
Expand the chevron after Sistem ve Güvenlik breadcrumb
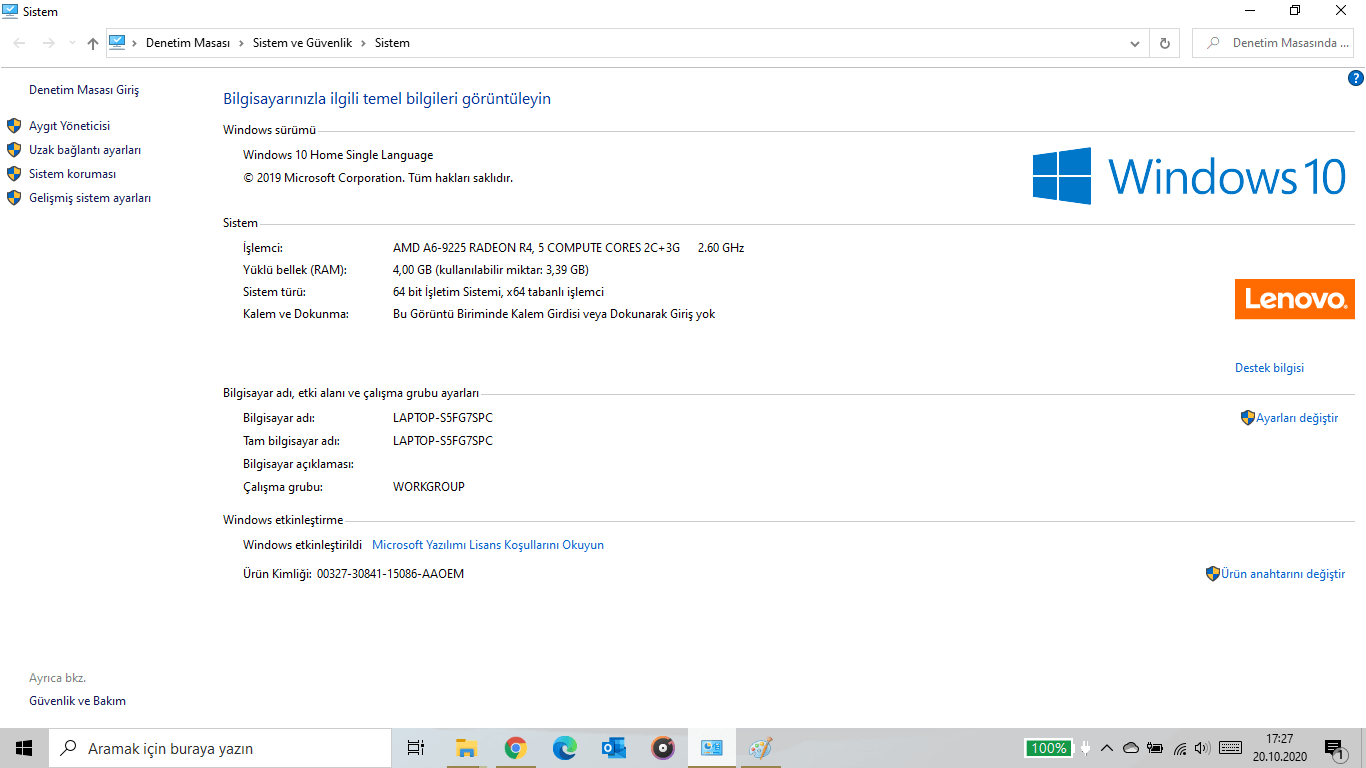[364, 43]
